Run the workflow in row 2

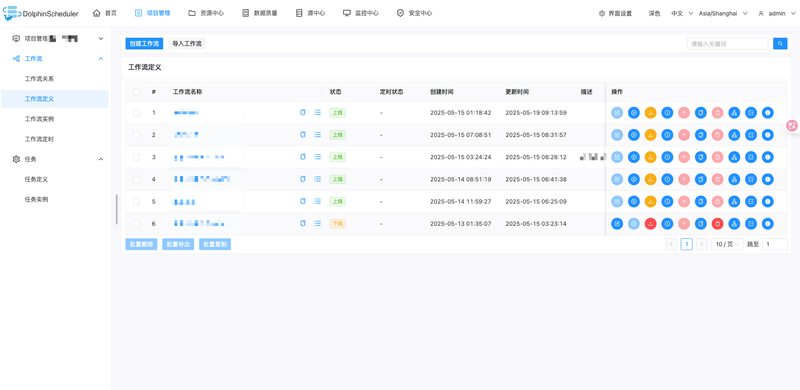click(634, 135)
